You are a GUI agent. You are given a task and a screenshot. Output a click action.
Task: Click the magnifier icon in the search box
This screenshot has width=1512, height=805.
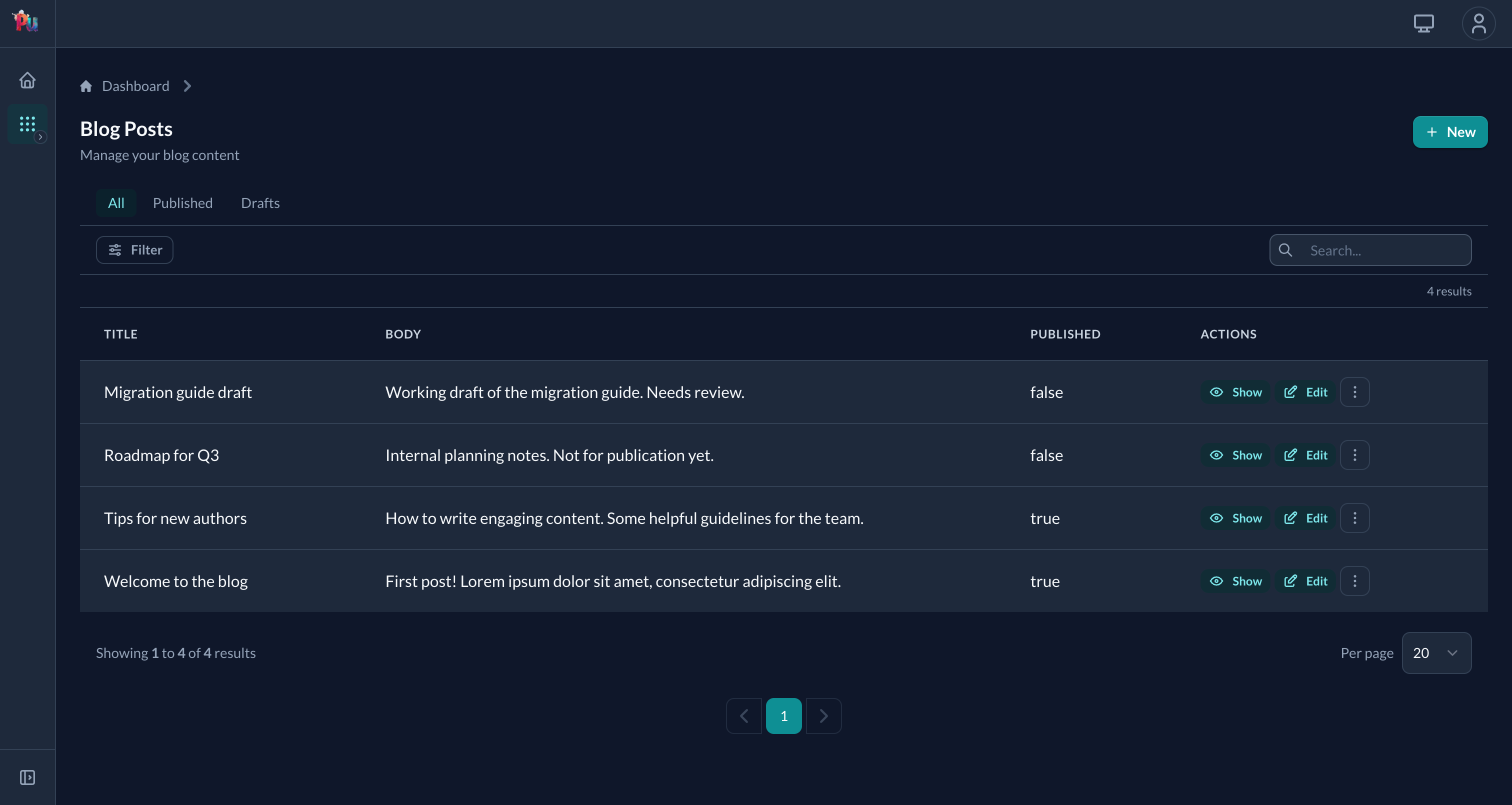1285,250
